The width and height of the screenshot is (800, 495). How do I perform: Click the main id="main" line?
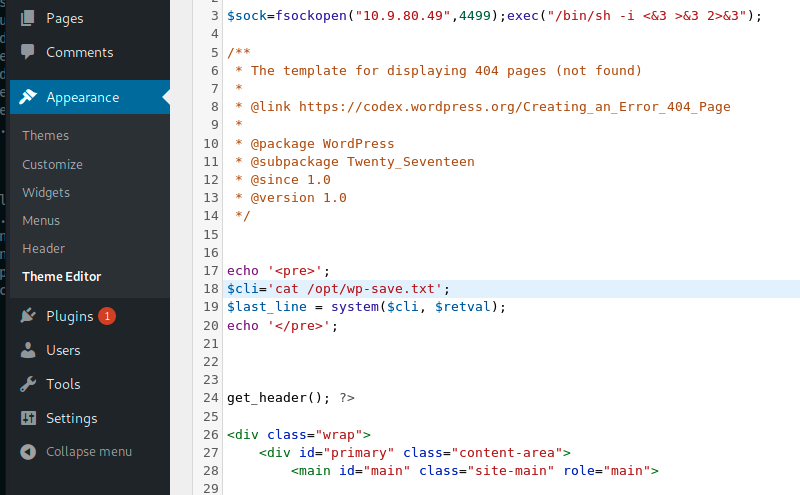(x=474, y=471)
